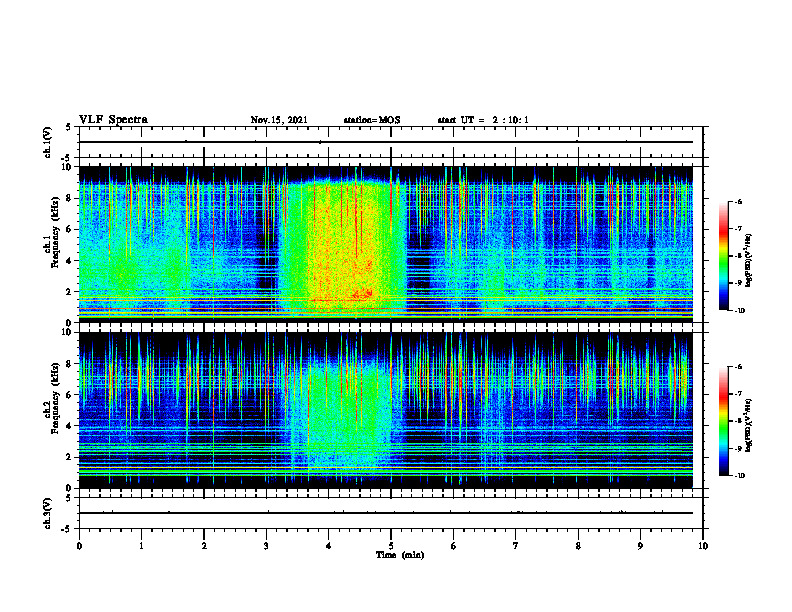The width and height of the screenshot is (792, 612).
Task: Click time axis tick label "4"
Action: (329, 546)
